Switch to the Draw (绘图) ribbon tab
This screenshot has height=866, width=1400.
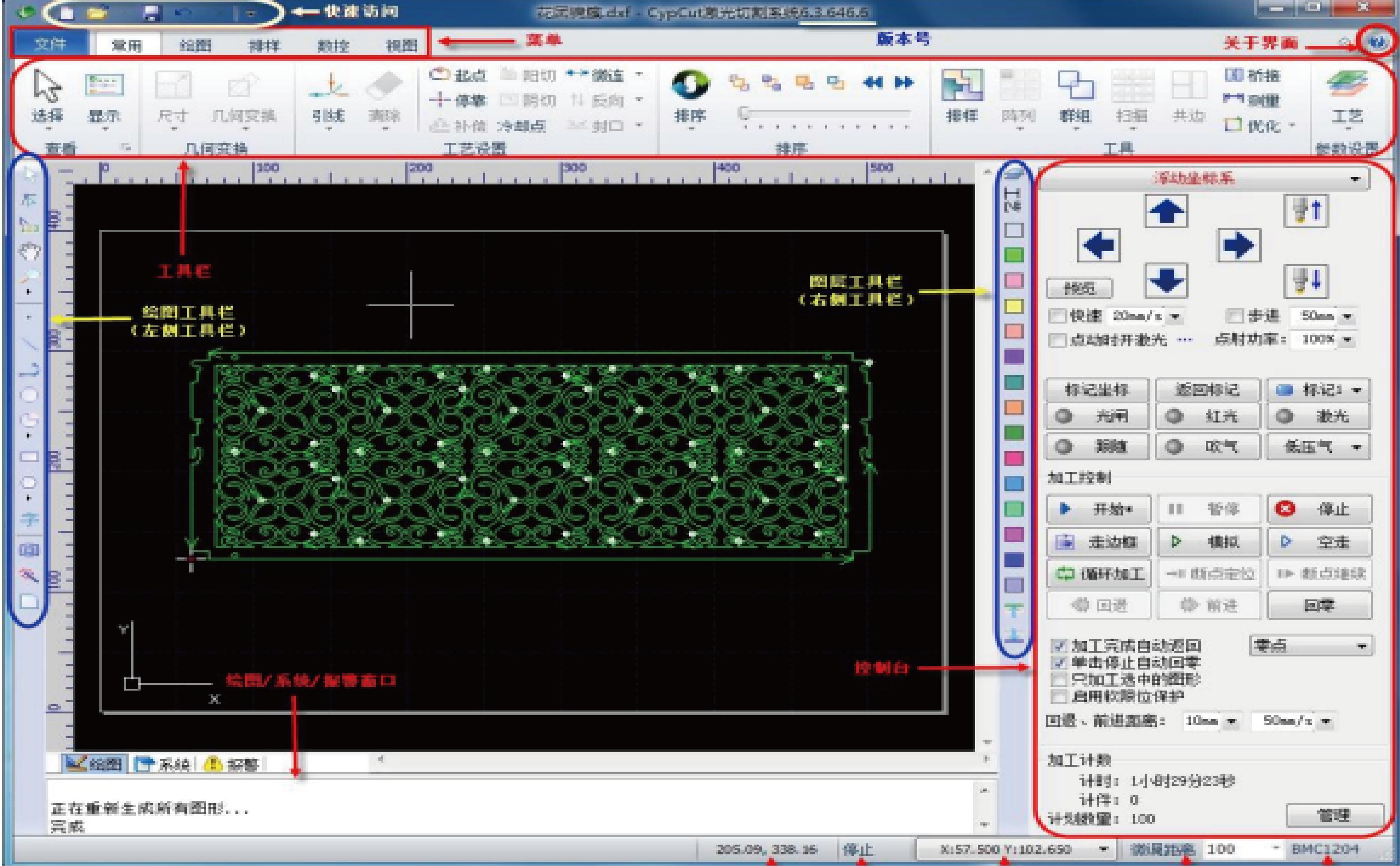(x=195, y=45)
